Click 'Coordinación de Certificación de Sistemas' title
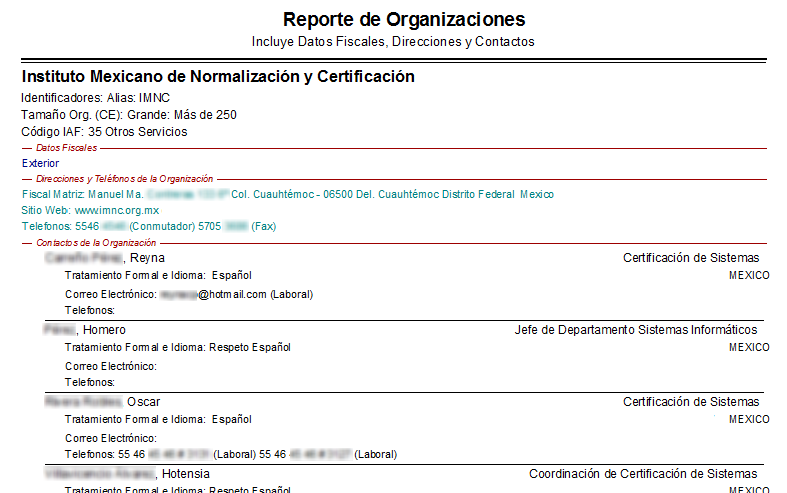 coord(643,474)
